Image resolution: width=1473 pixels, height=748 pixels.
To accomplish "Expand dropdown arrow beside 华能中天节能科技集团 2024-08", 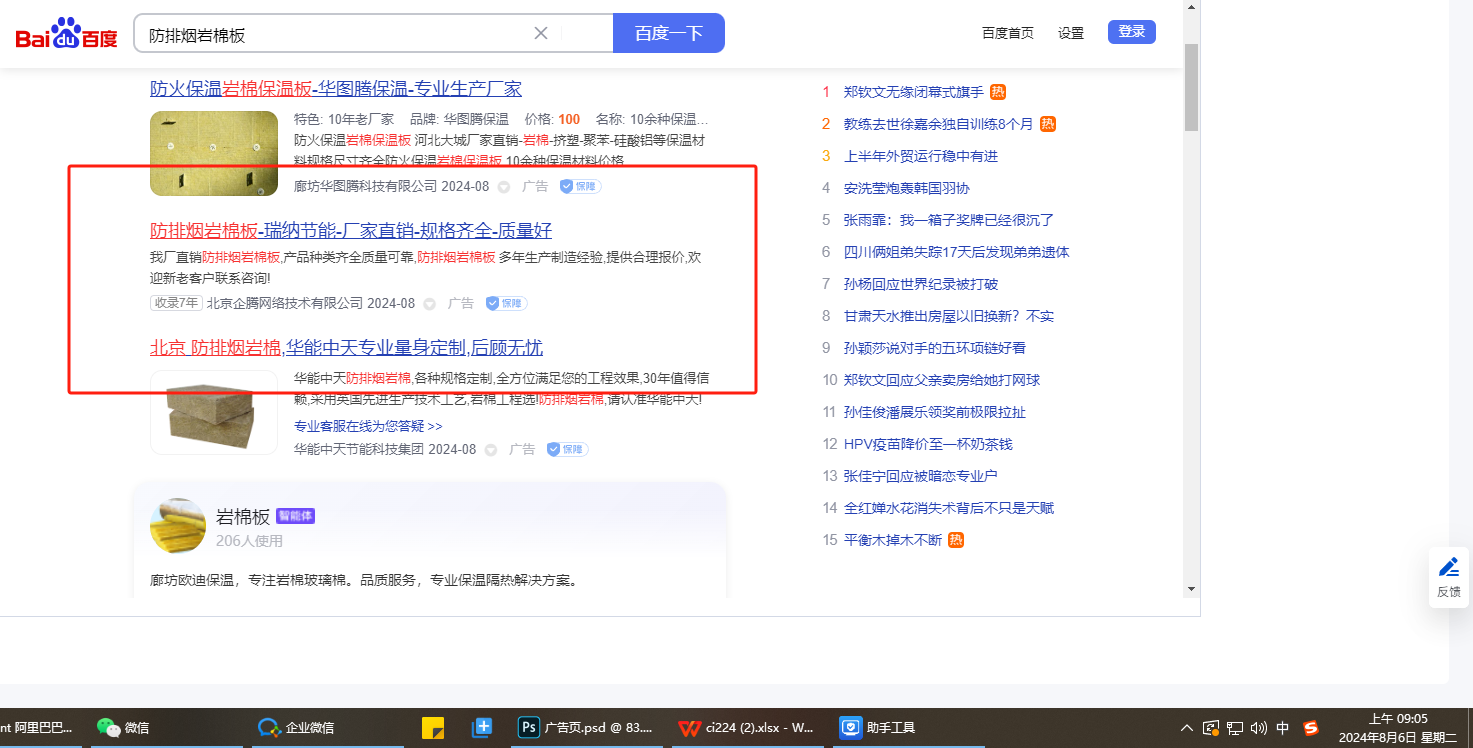I will point(491,450).
